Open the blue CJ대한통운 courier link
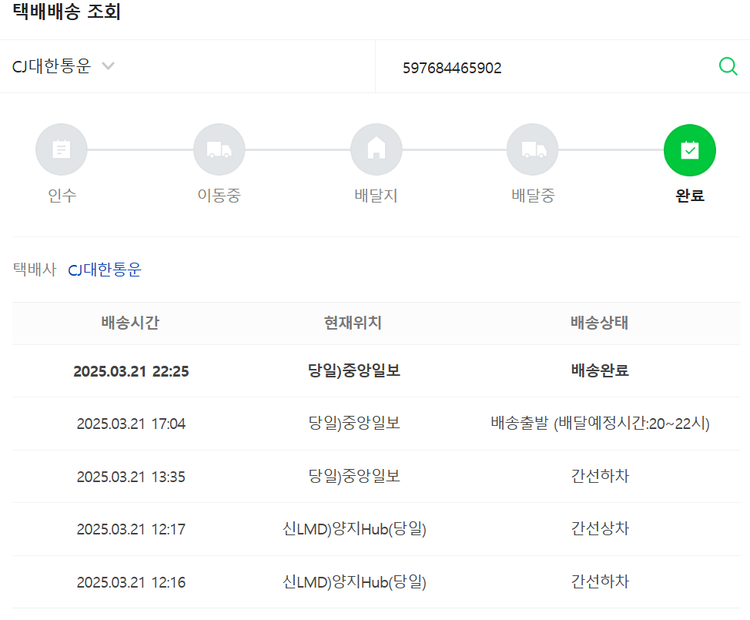 105,270
